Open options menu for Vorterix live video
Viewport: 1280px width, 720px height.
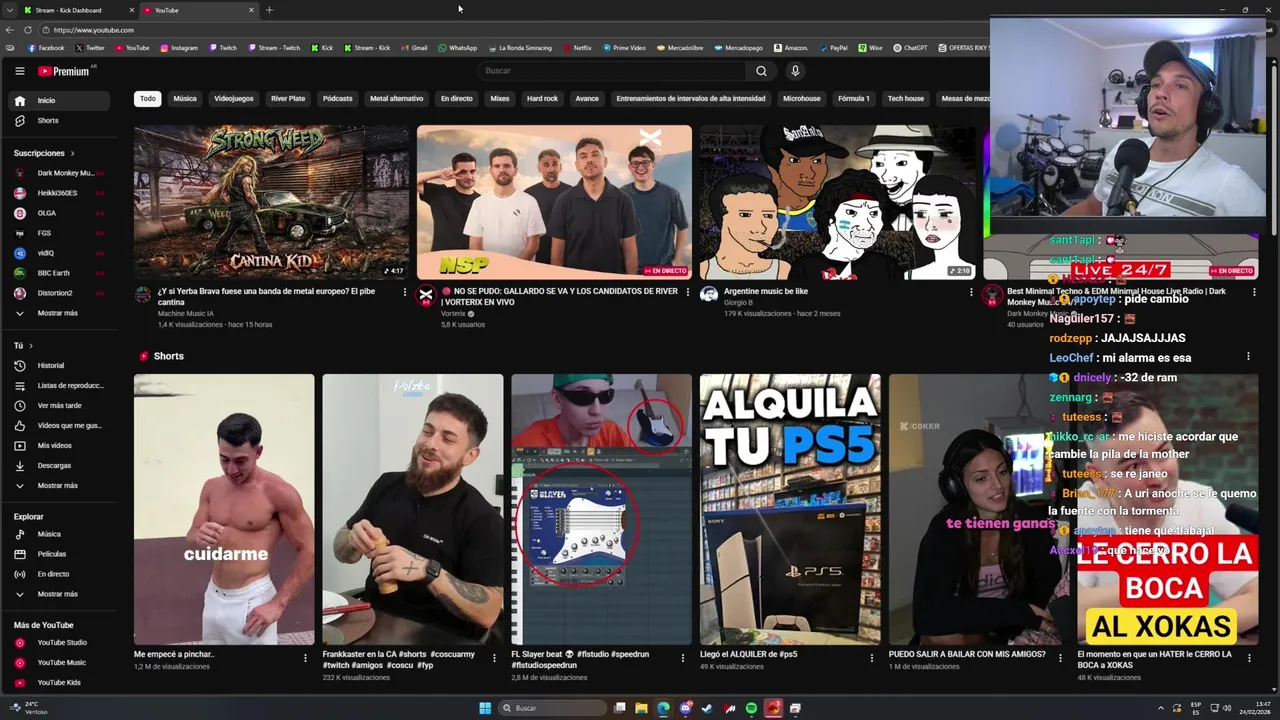click(688, 292)
